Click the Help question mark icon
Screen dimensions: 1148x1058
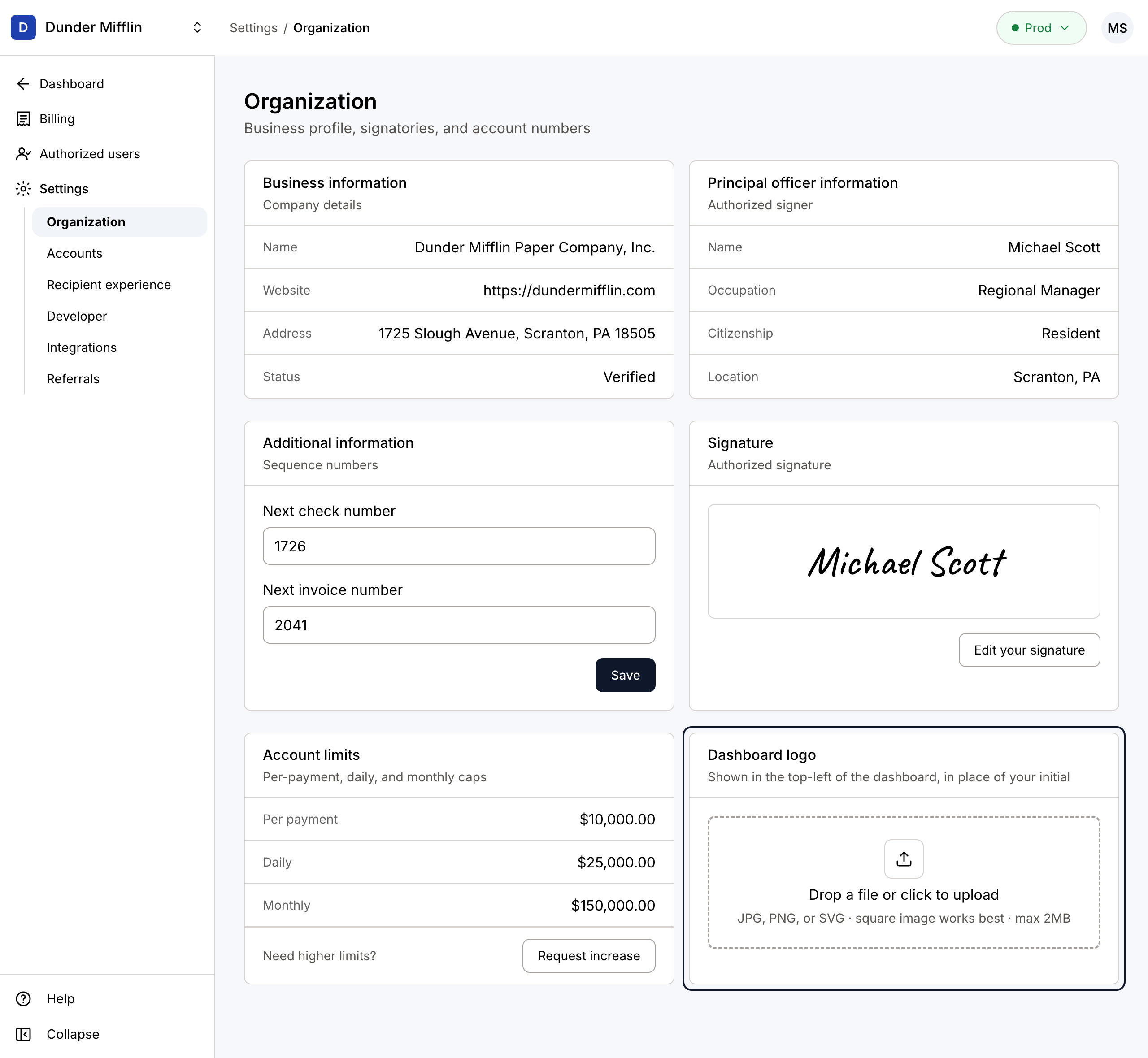23,998
